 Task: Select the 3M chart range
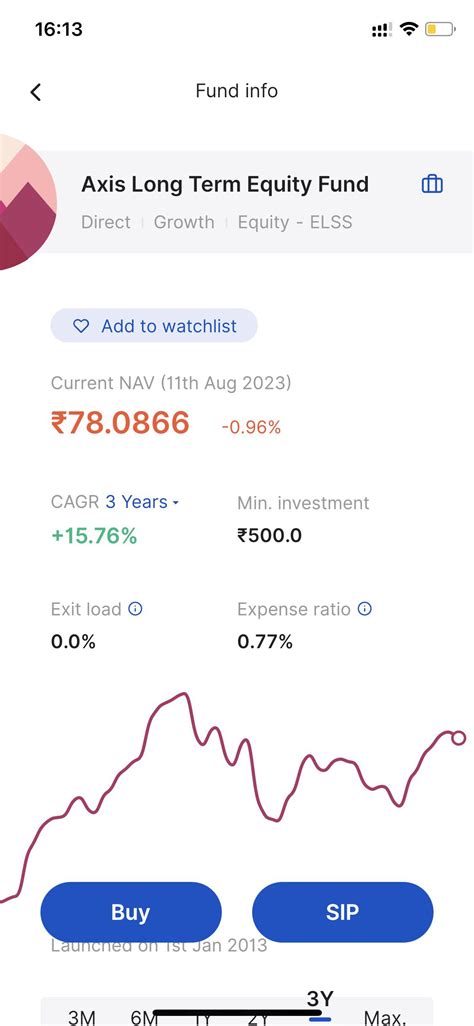[x=82, y=1017]
